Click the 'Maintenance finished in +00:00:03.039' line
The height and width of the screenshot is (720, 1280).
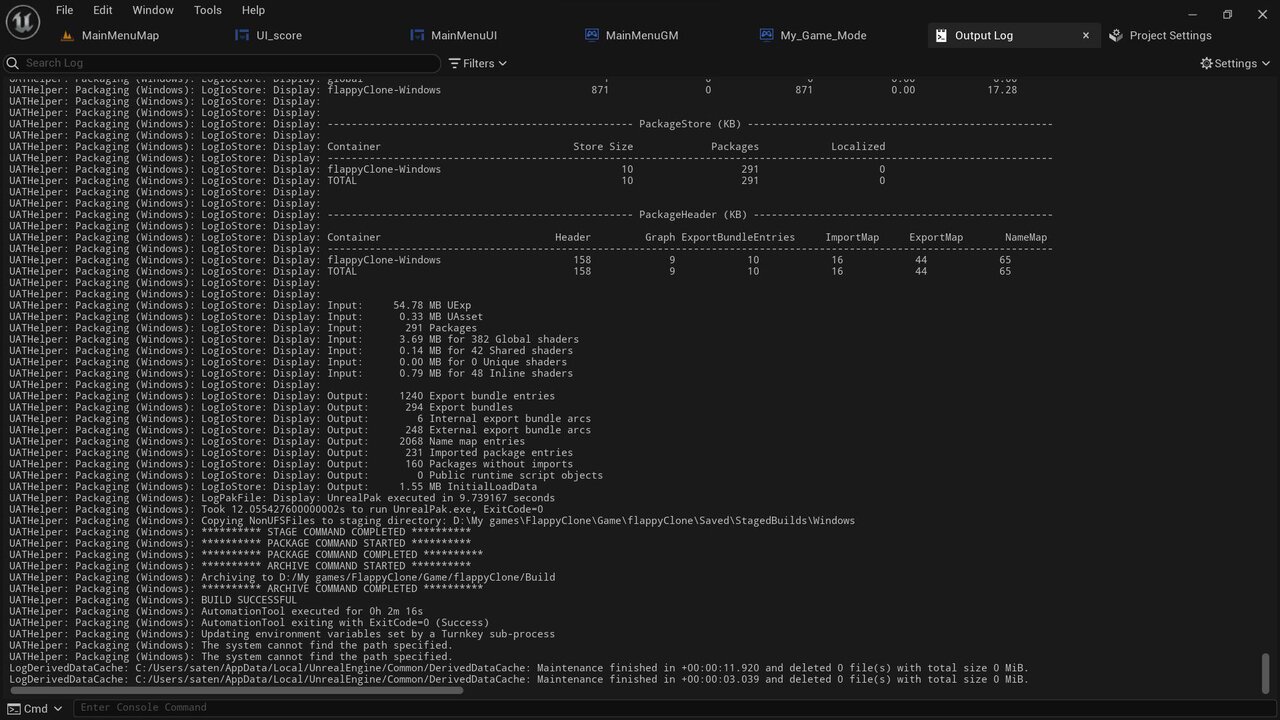pyautogui.click(x=519, y=679)
